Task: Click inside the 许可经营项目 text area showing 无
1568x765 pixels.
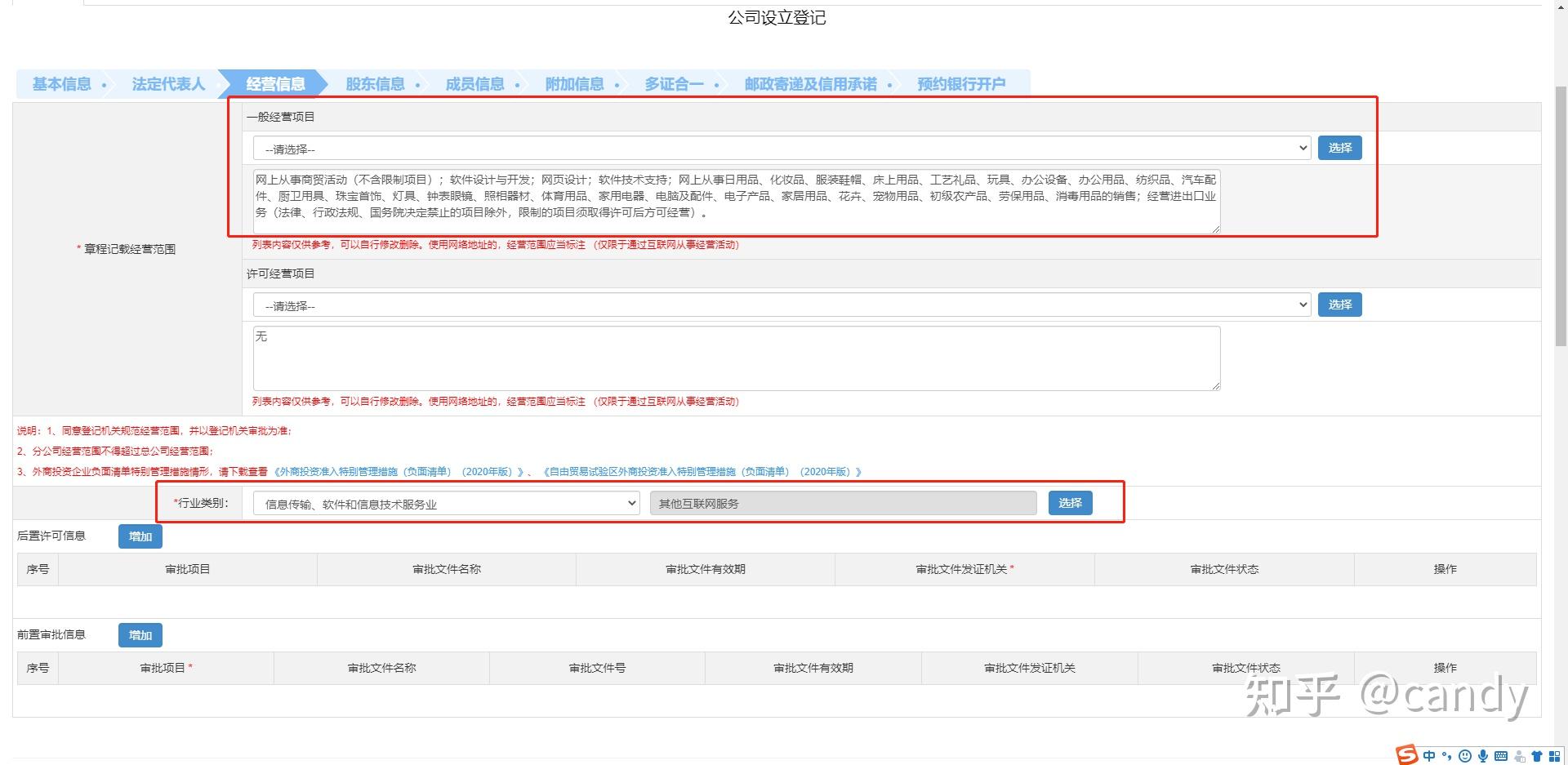Action: 735,358
